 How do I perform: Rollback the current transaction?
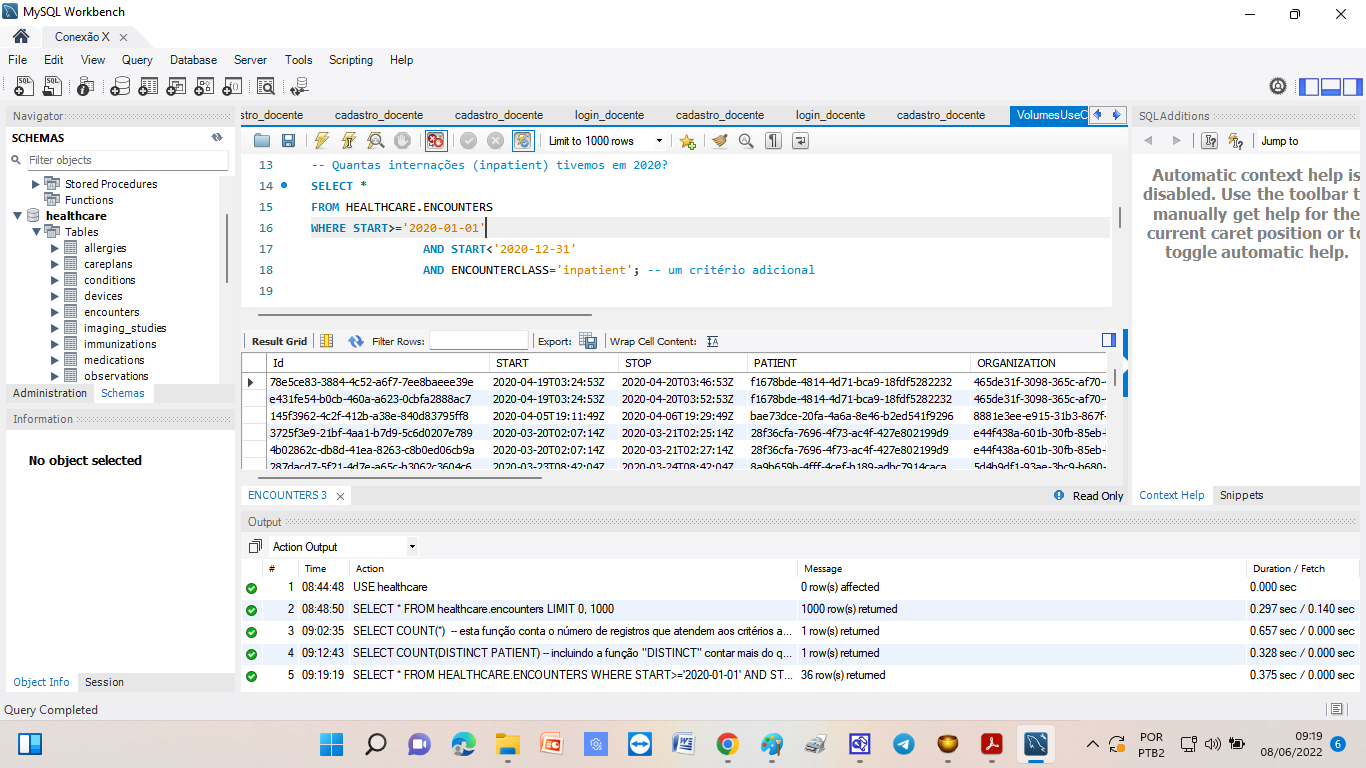pyautogui.click(x=495, y=141)
